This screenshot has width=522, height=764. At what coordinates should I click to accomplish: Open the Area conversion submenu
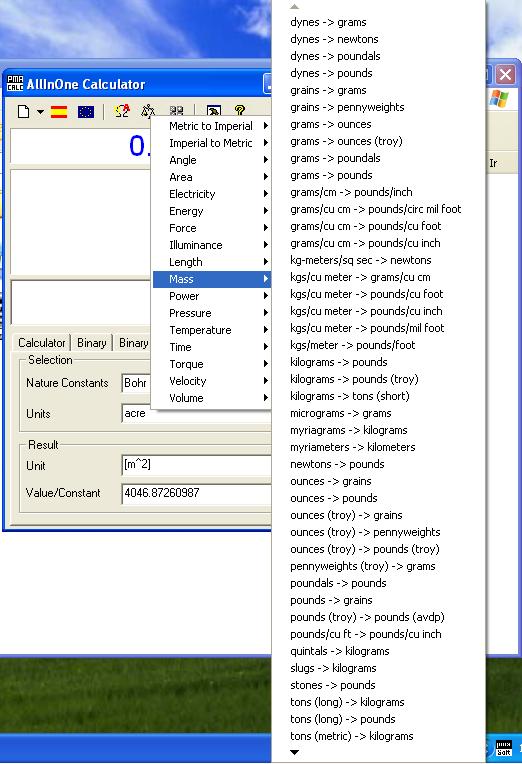click(x=212, y=177)
